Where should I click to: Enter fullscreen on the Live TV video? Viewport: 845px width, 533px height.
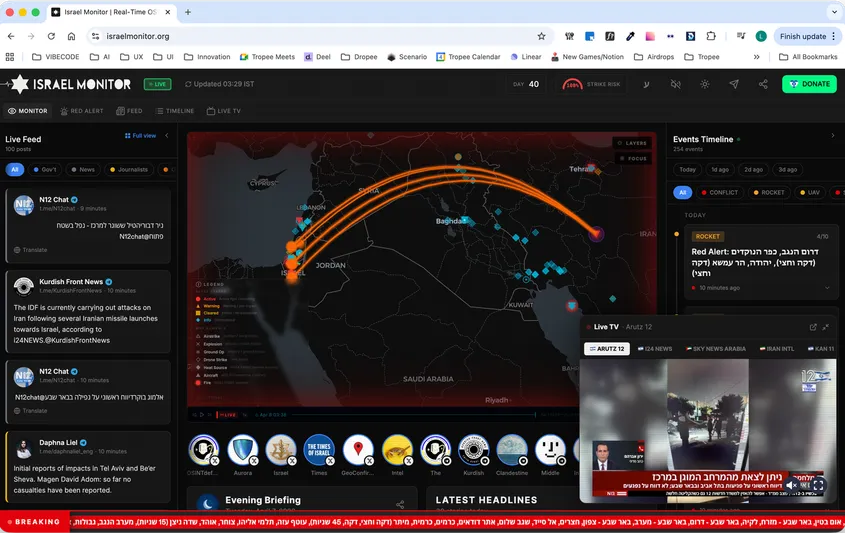(x=818, y=485)
